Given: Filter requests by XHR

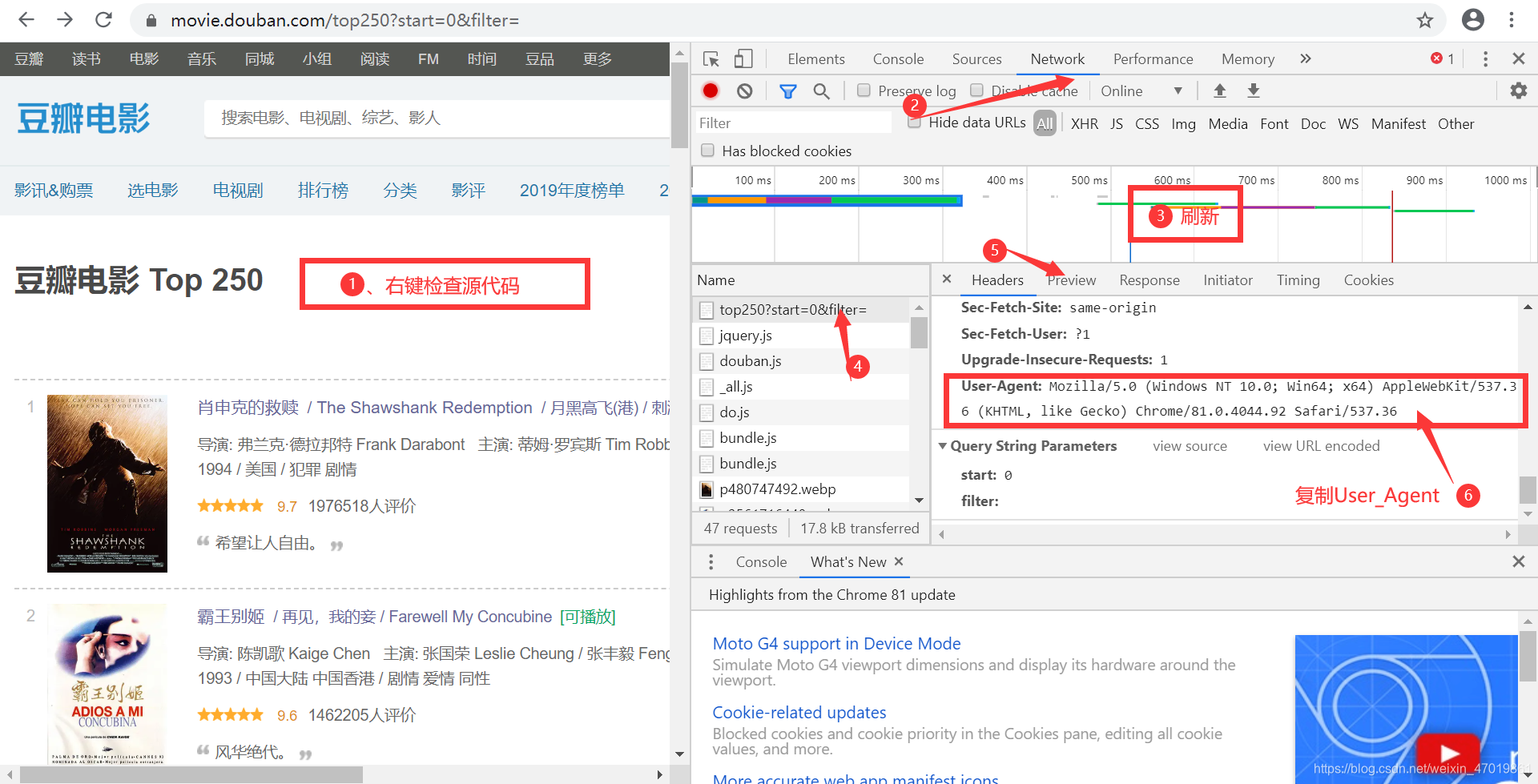Looking at the screenshot, I should 1085,124.
